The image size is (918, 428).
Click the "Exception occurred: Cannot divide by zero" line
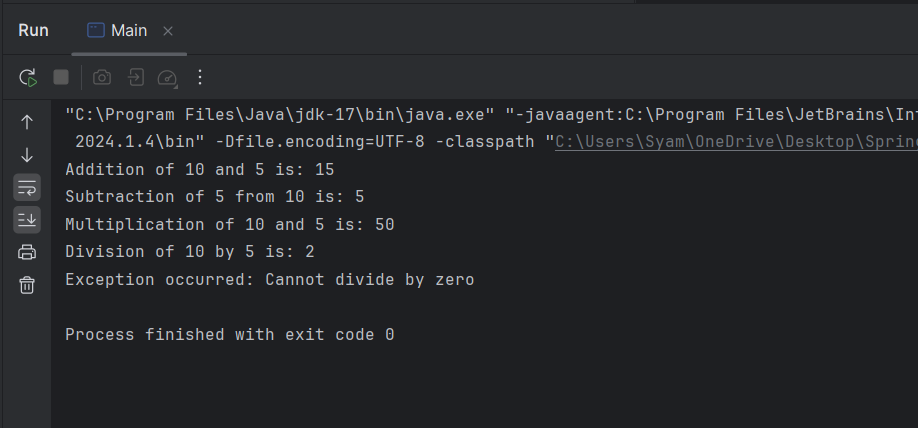(269, 280)
